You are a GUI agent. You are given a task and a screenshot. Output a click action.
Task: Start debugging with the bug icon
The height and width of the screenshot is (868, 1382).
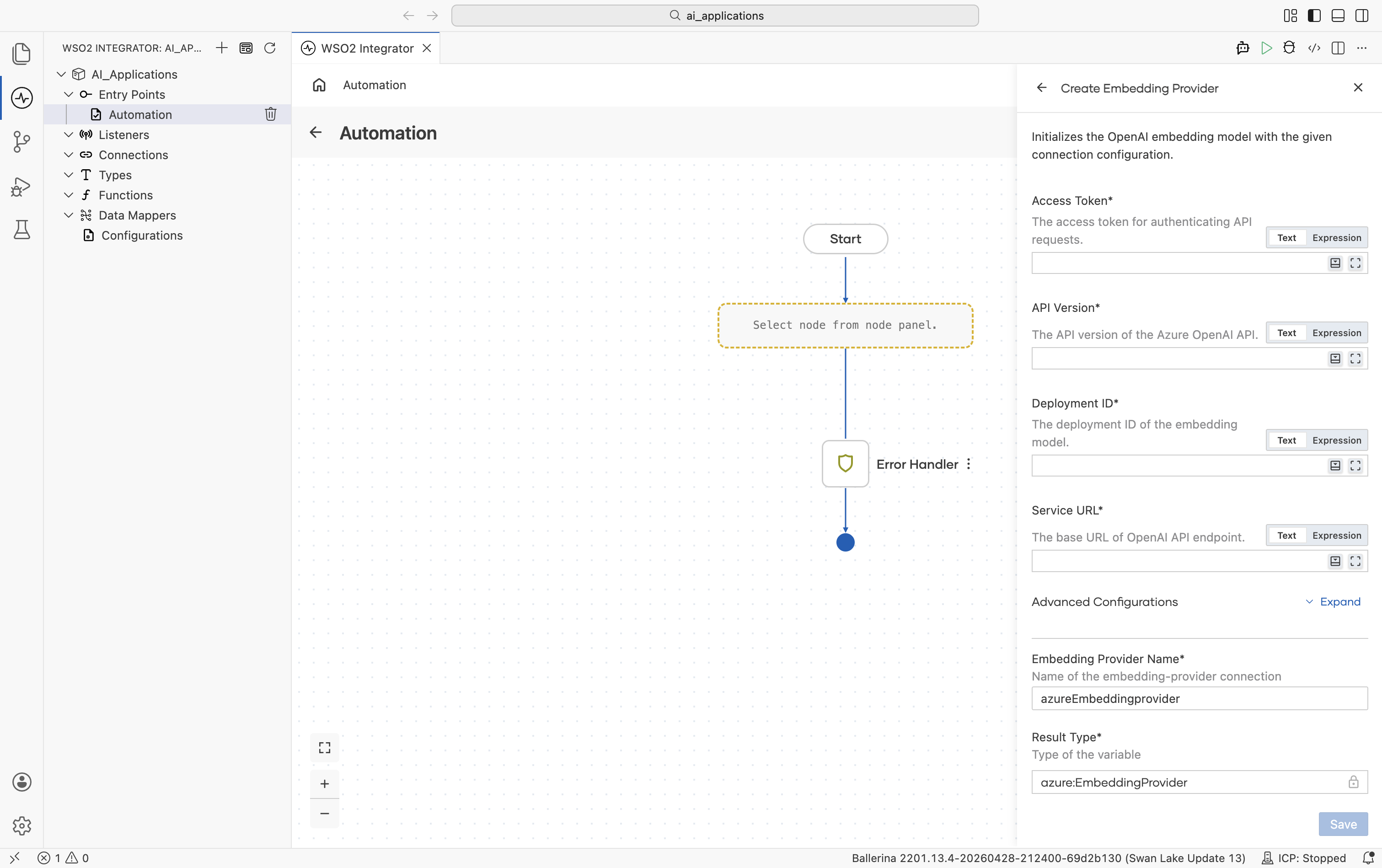pos(1289,48)
